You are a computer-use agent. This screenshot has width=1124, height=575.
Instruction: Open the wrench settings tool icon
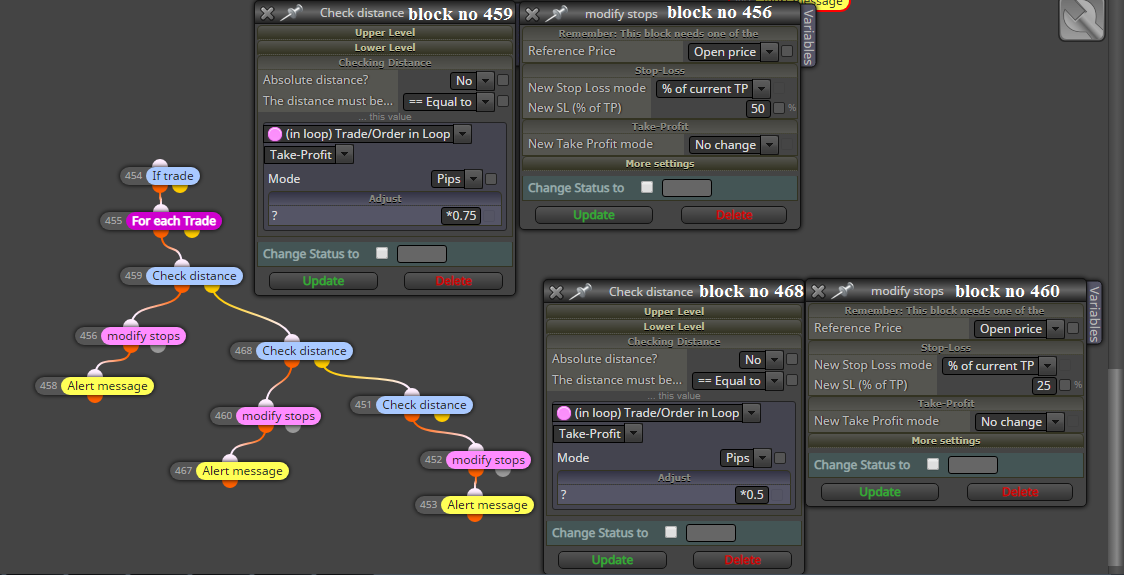click(x=1084, y=19)
